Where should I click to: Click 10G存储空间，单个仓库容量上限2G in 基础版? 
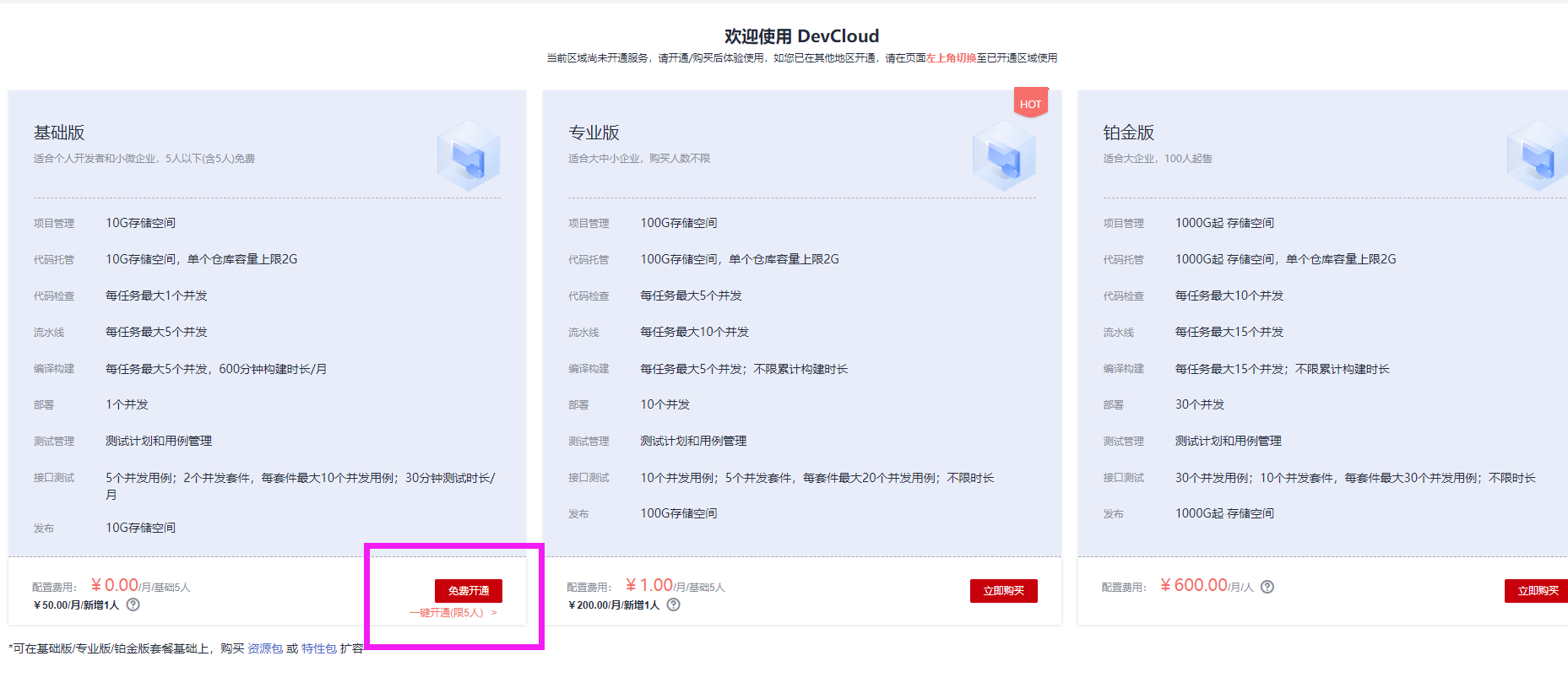pos(202,259)
